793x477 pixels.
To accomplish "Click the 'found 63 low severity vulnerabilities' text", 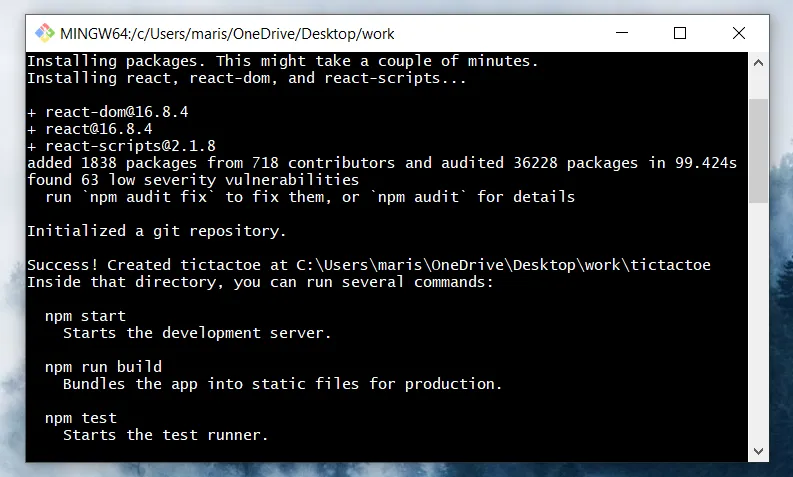I will pyautogui.click(x=193, y=180).
